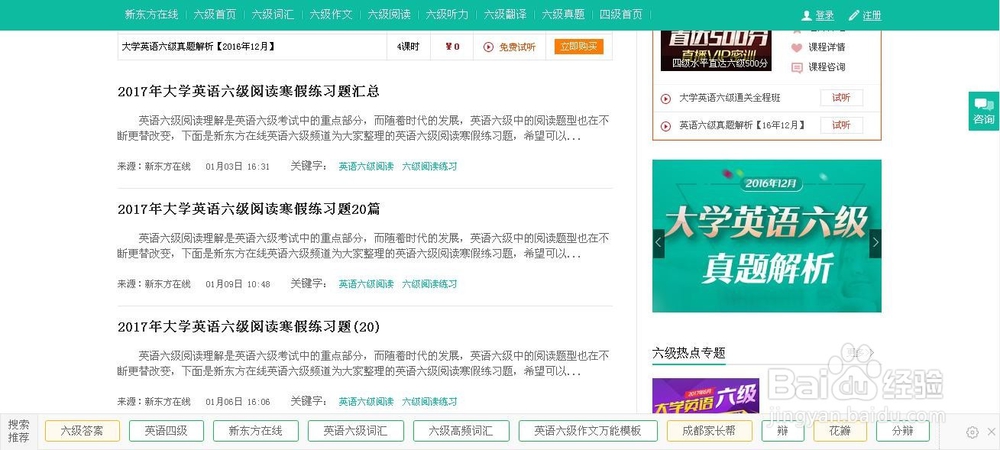
Task: Open 六级作文 navigation tab
Action: pyautogui.click(x=331, y=15)
